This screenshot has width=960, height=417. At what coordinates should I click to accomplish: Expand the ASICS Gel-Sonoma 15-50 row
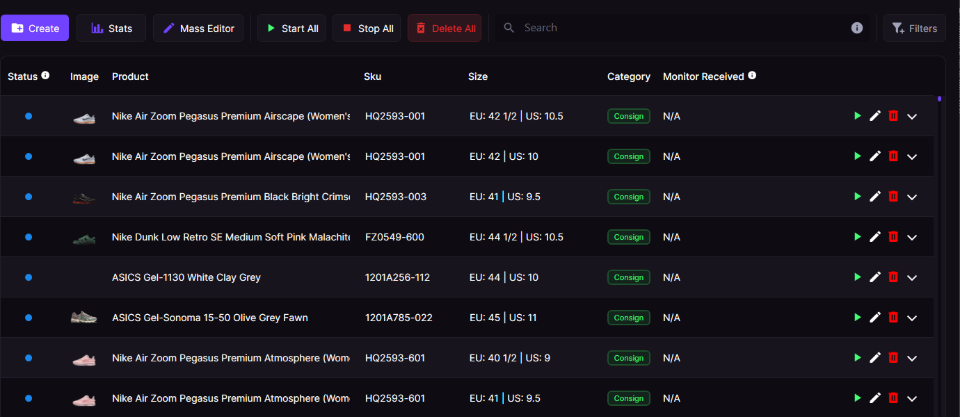click(x=912, y=318)
